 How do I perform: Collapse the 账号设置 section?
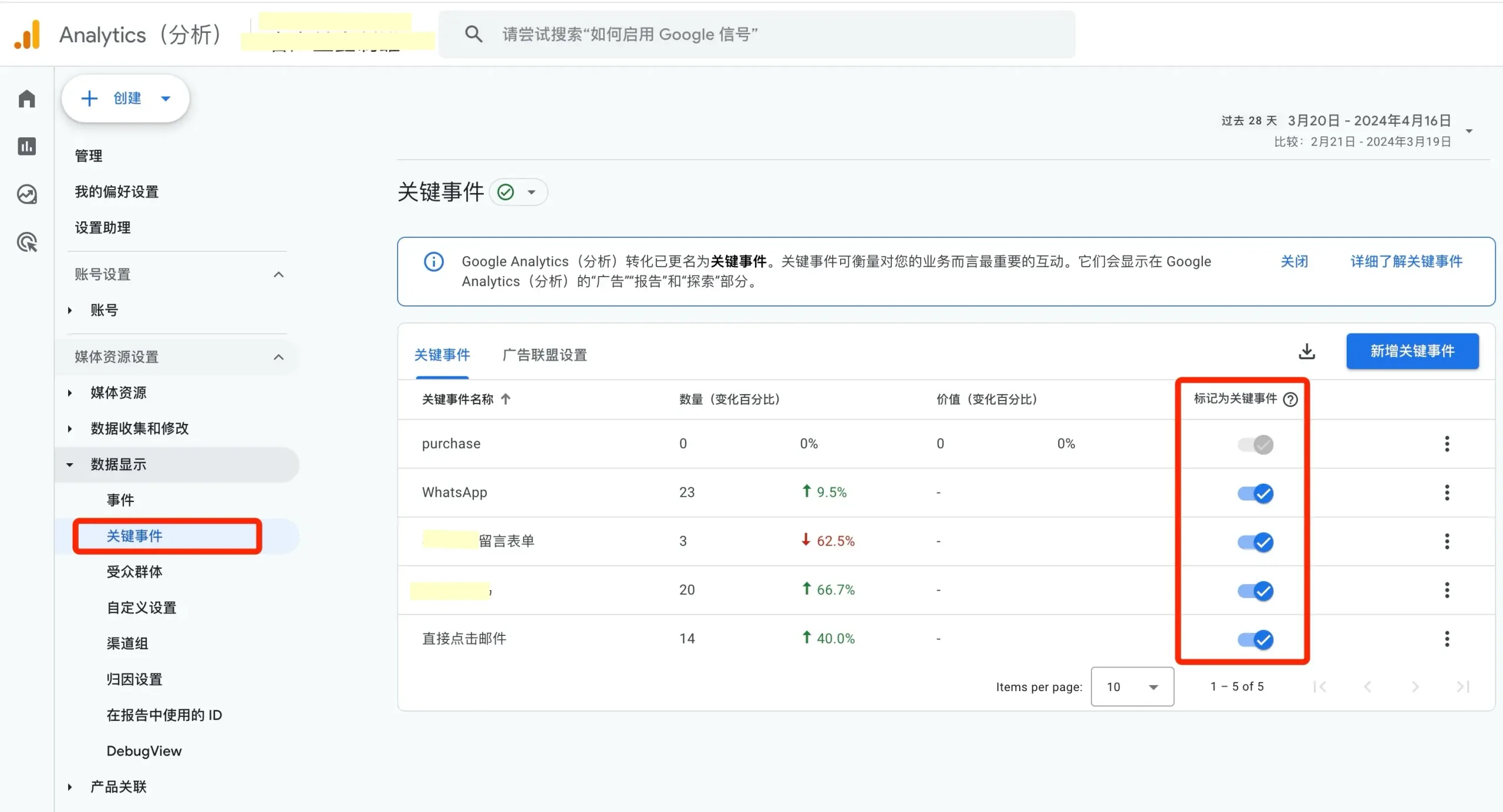click(x=279, y=275)
